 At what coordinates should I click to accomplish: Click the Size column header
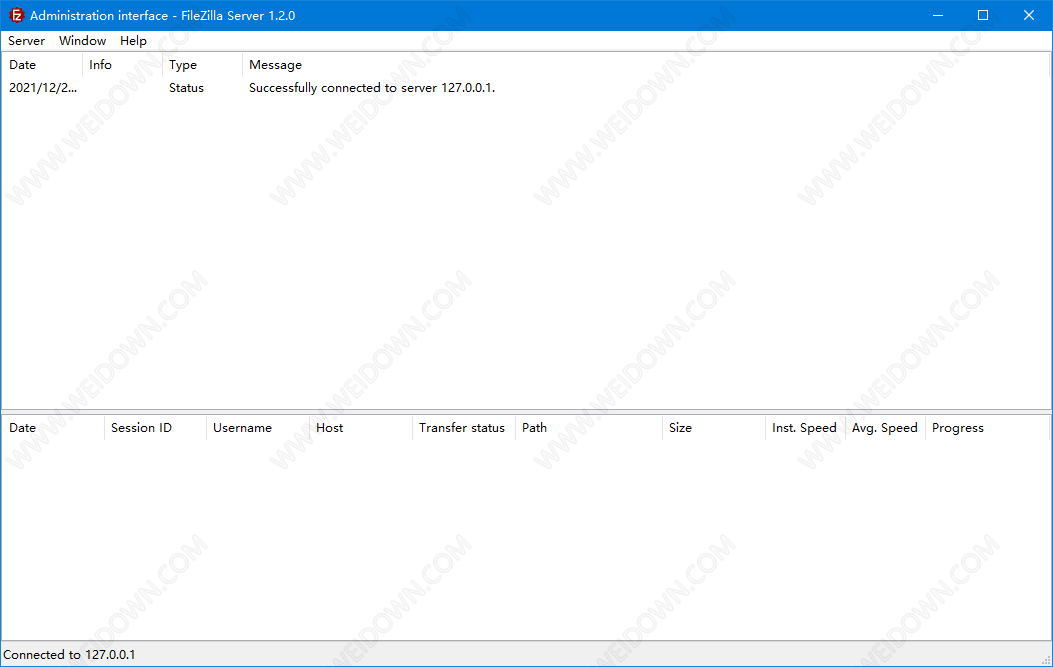[714, 428]
